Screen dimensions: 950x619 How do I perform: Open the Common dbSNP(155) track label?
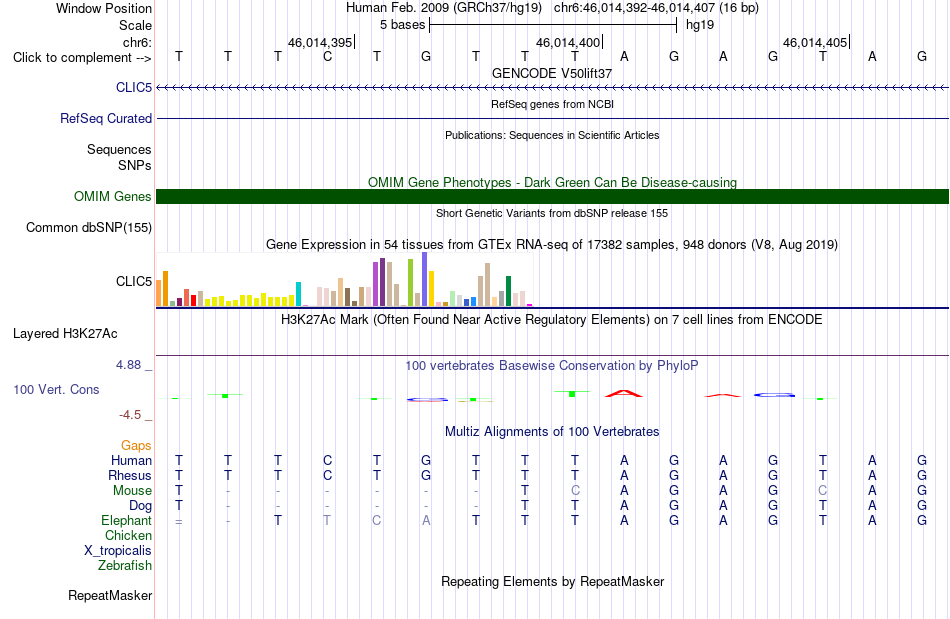[88, 227]
